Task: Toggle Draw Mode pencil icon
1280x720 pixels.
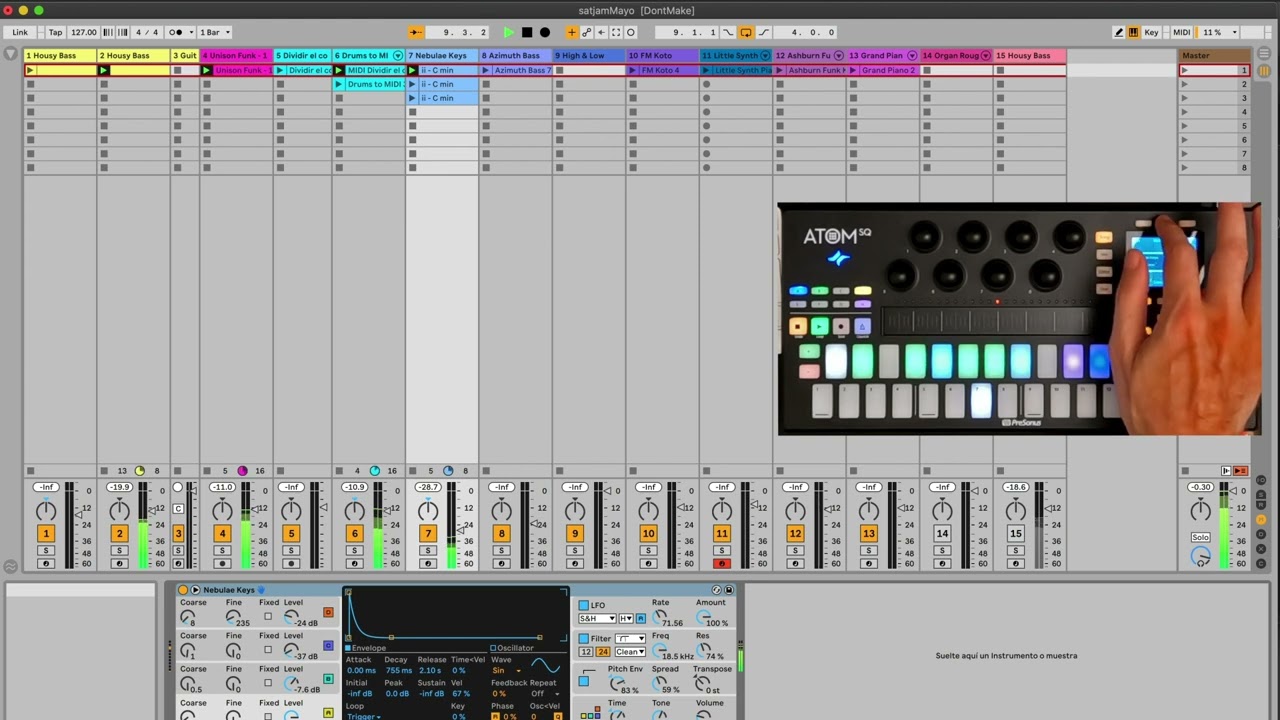Action: (1118, 32)
